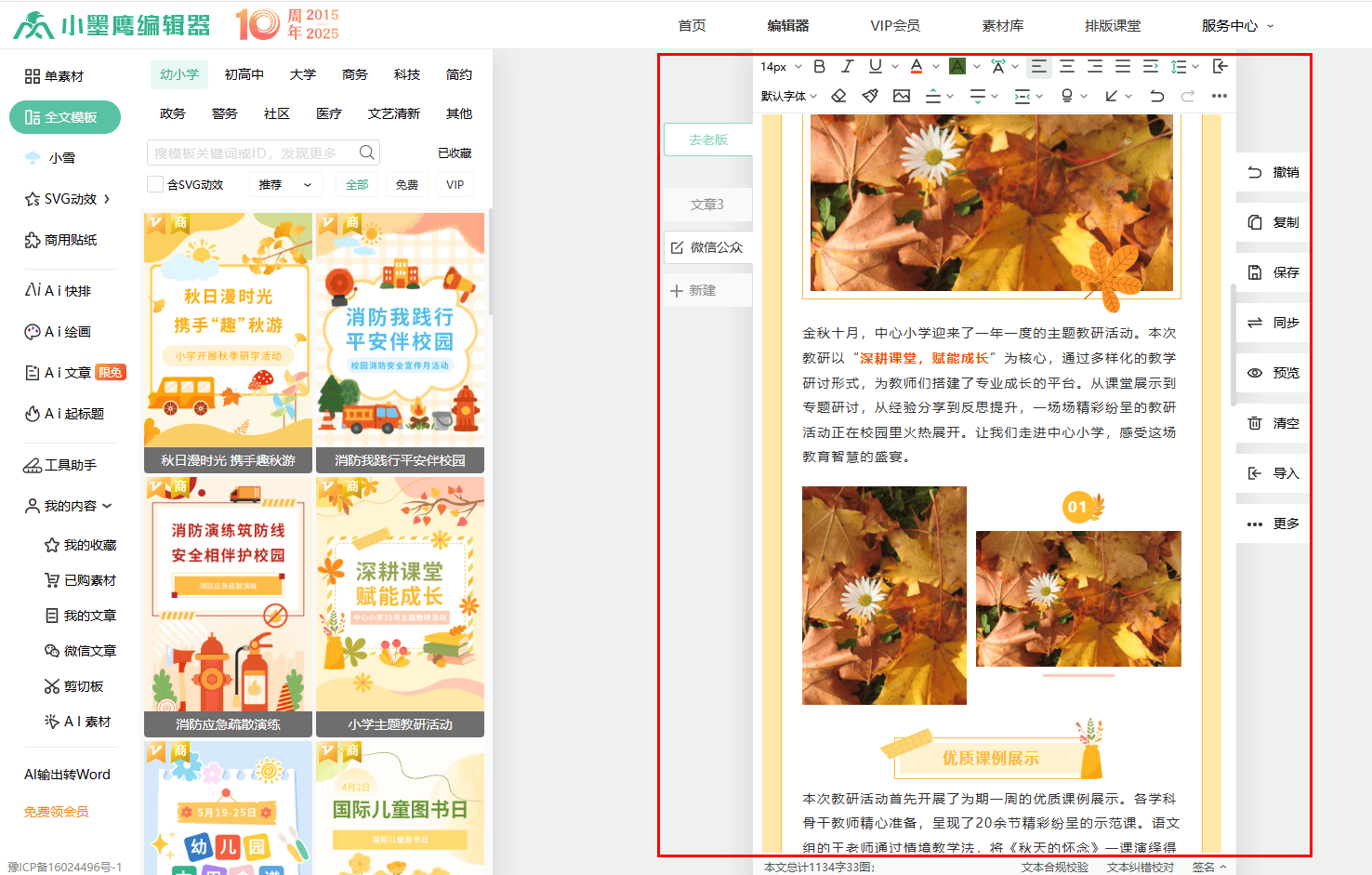Toggle italic formatting in the editor toolbar
This screenshot has height=875, width=1372.
[x=847, y=66]
